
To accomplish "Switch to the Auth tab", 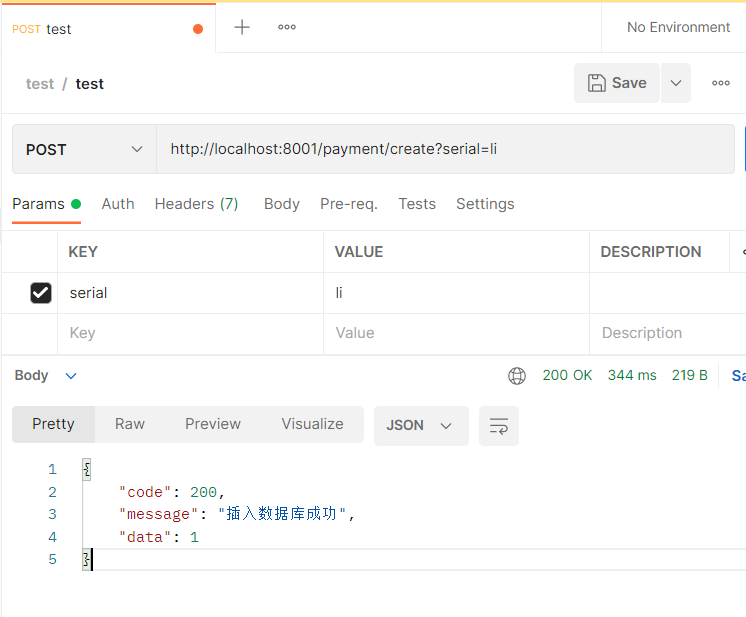I will coord(118,204).
